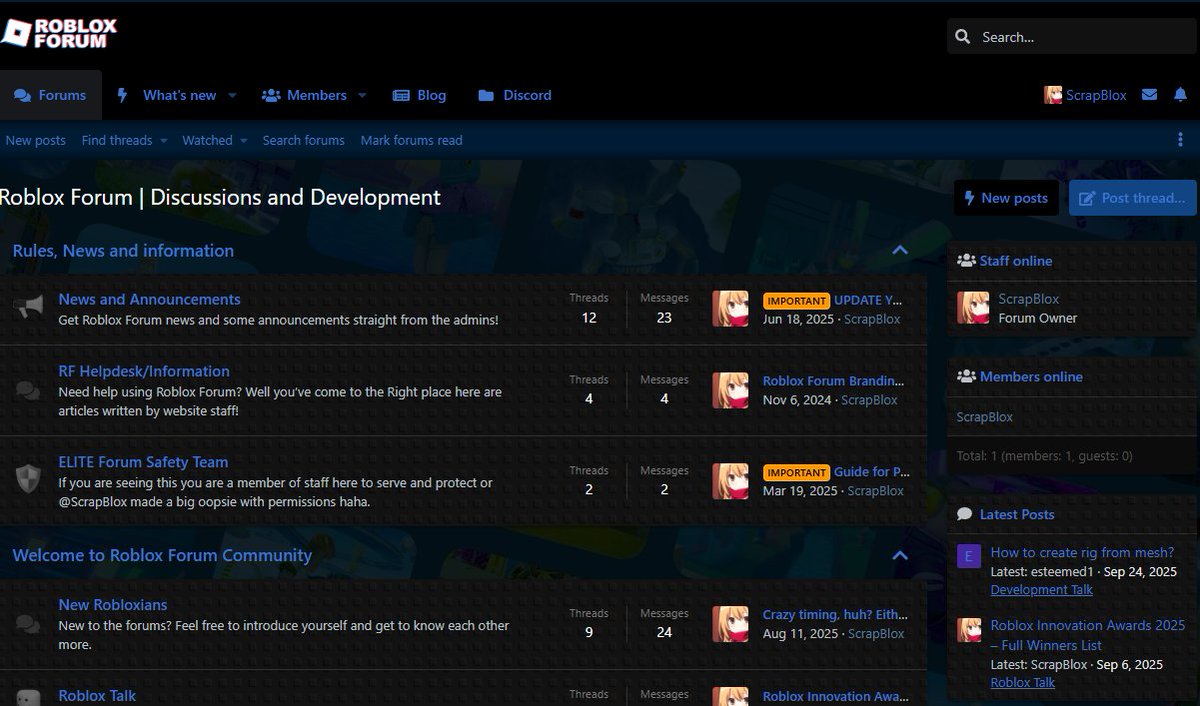
Task: Open the RF Helpdesk/Information forum
Action: (144, 371)
